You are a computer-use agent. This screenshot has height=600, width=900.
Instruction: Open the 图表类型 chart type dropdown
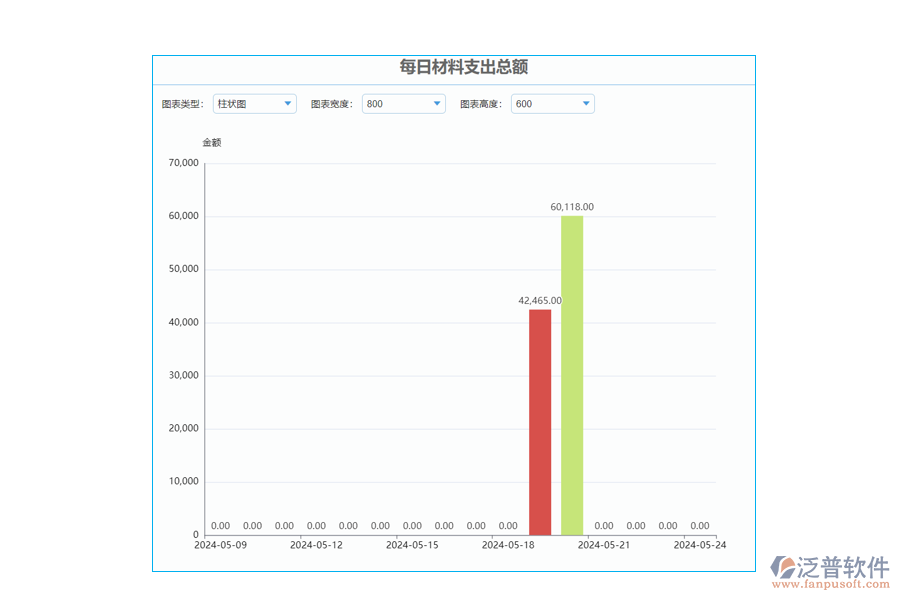click(254, 103)
